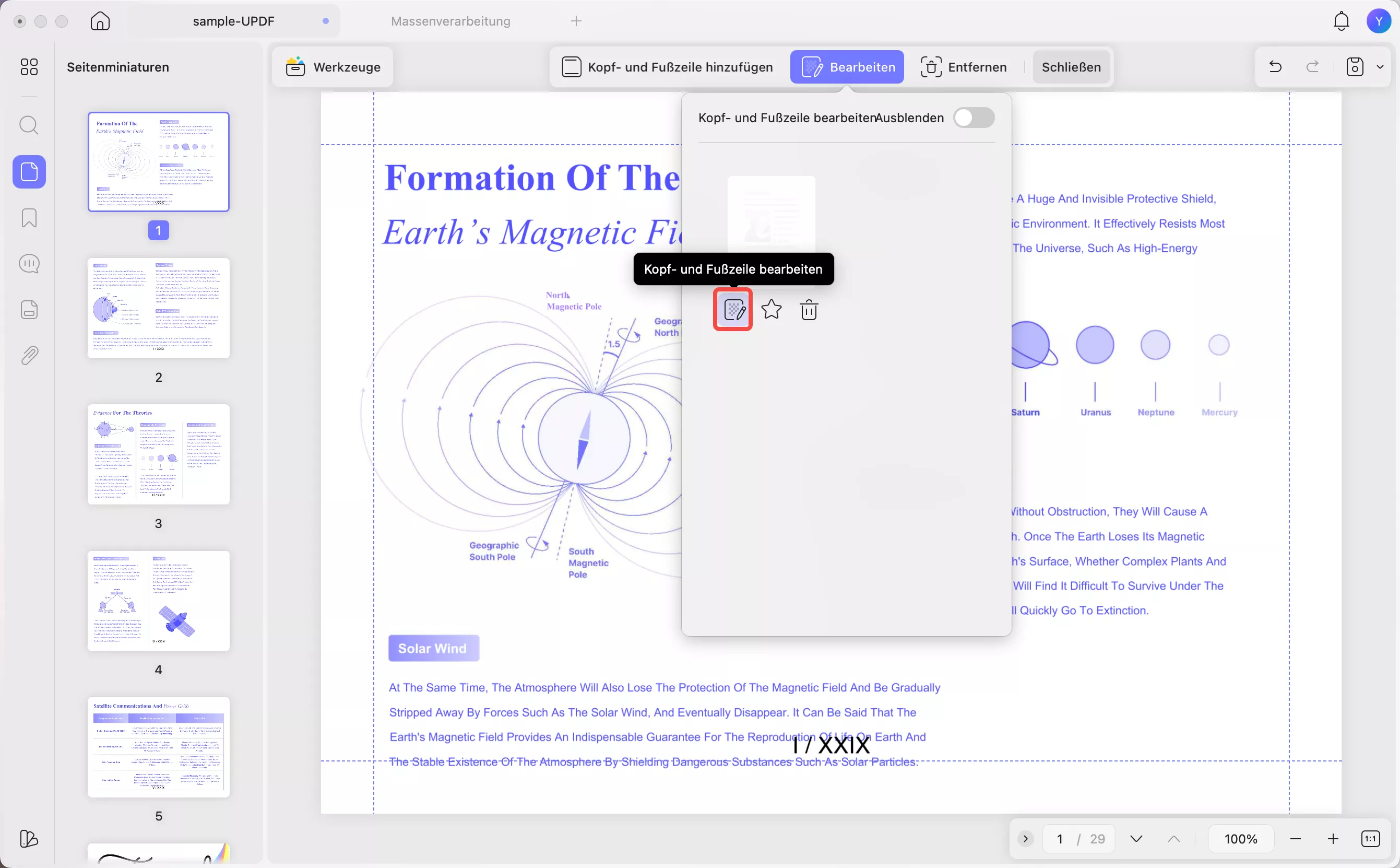1400x868 pixels.
Task: Open the bookmarks panel in the sidebar
Action: [x=29, y=218]
